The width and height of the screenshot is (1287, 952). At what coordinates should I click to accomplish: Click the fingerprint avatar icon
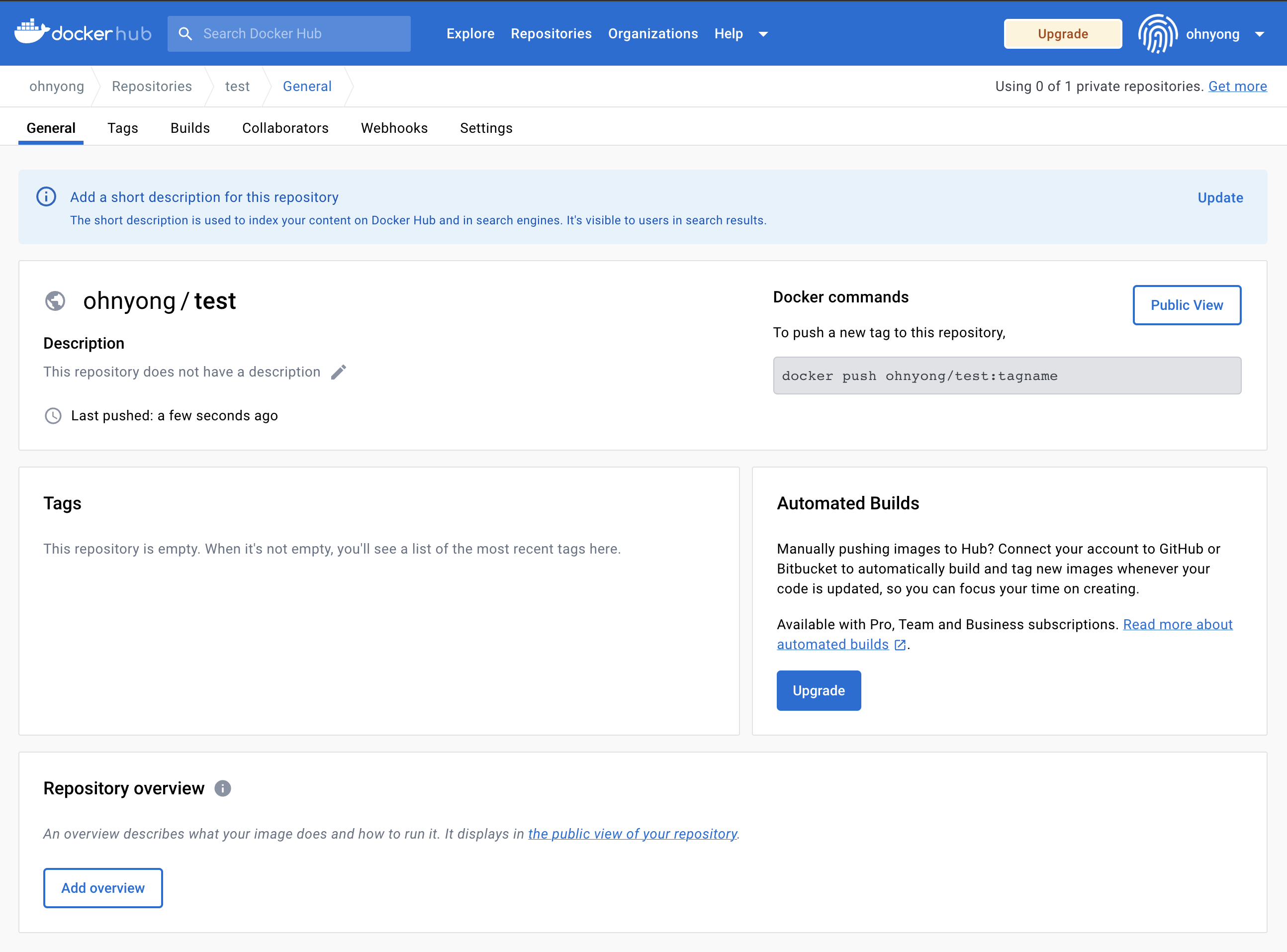click(1157, 33)
